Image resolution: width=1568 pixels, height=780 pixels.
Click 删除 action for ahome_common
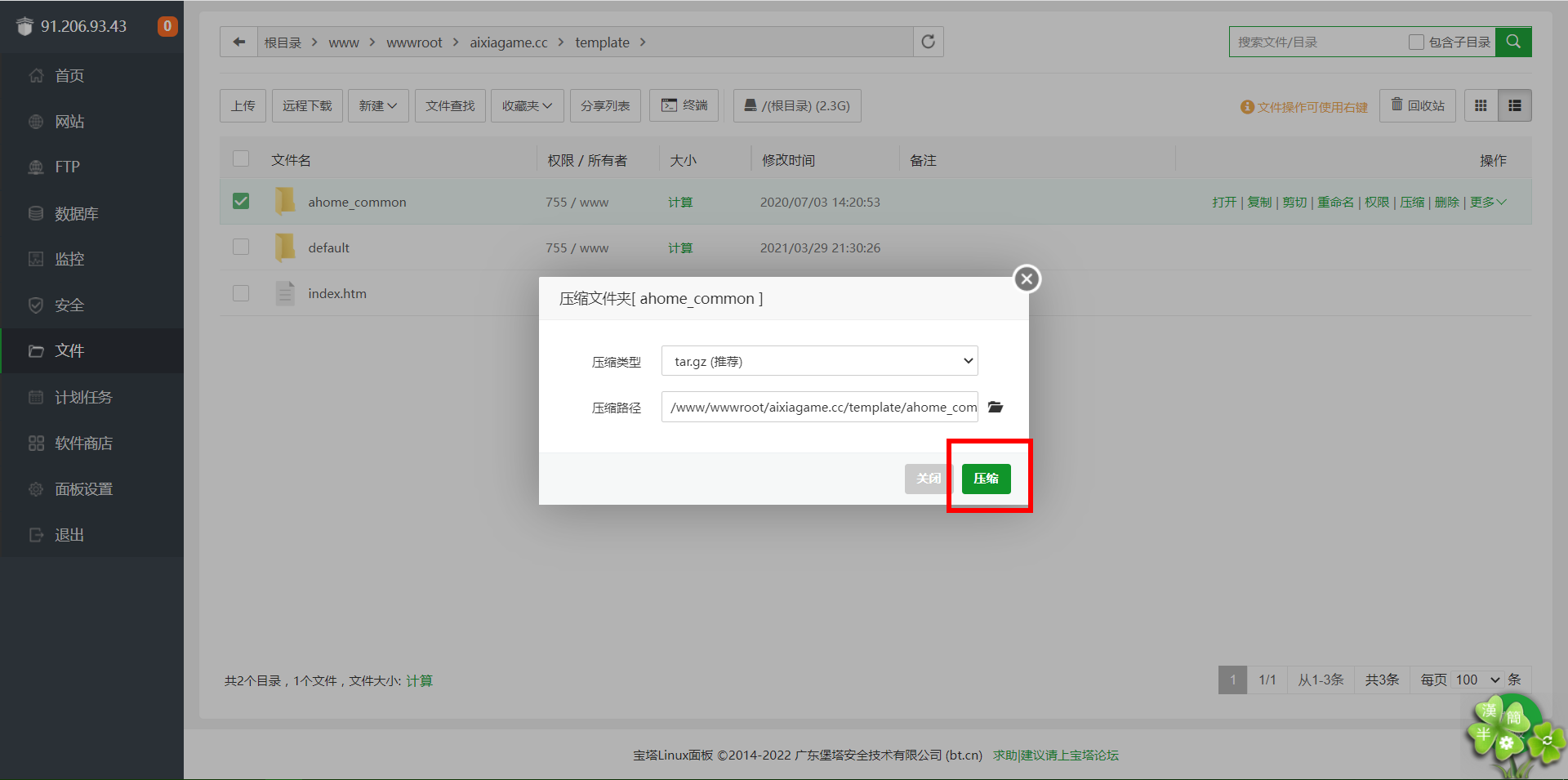click(x=1446, y=202)
